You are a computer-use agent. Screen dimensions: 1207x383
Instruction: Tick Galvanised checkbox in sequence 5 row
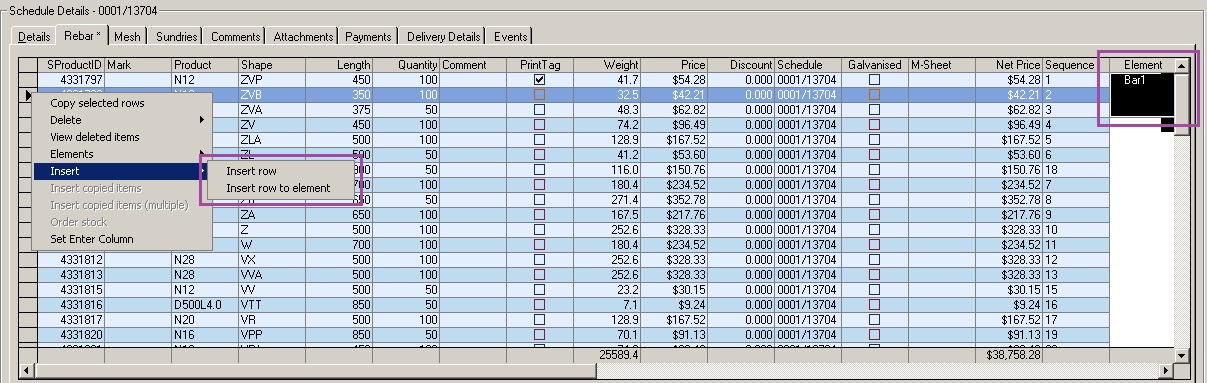click(x=874, y=139)
